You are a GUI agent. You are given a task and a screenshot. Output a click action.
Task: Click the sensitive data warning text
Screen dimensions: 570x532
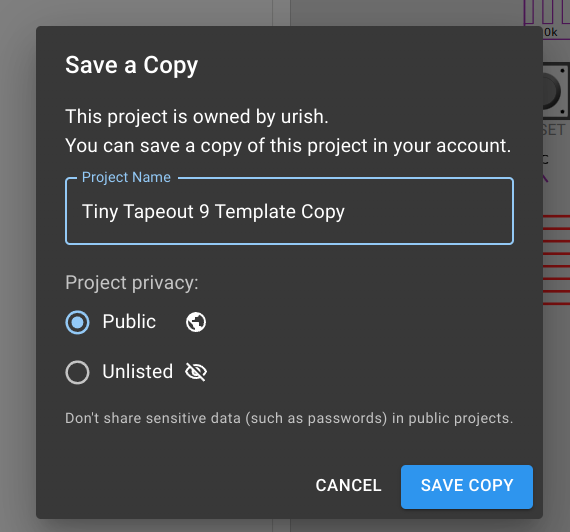tap(289, 419)
